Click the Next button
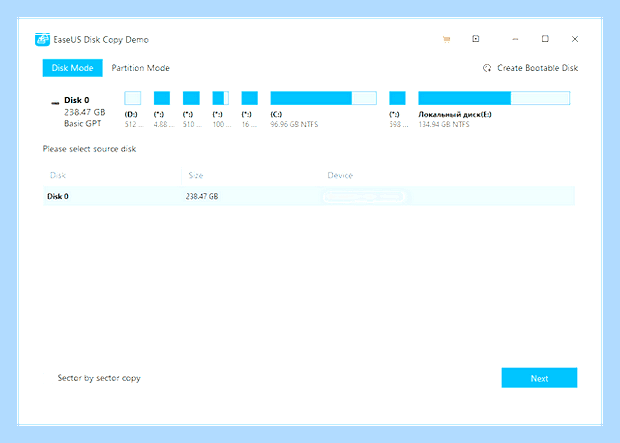This screenshot has width=620, height=443. tap(539, 378)
